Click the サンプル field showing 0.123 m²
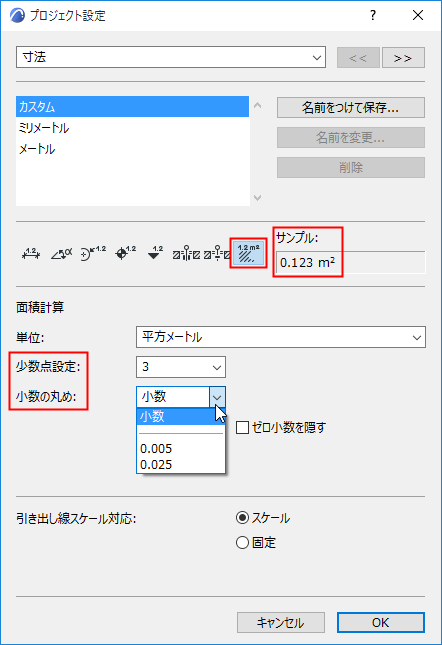Image resolution: width=442 pixels, height=645 pixels. pyautogui.click(x=351, y=262)
